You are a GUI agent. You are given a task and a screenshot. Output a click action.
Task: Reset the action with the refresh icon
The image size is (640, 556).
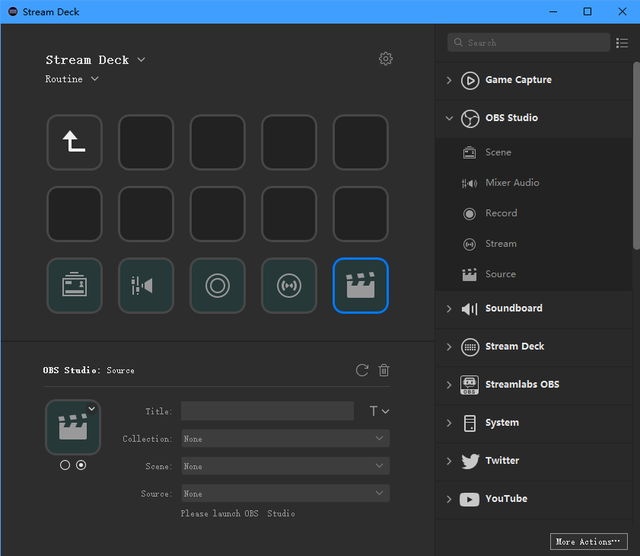click(362, 370)
